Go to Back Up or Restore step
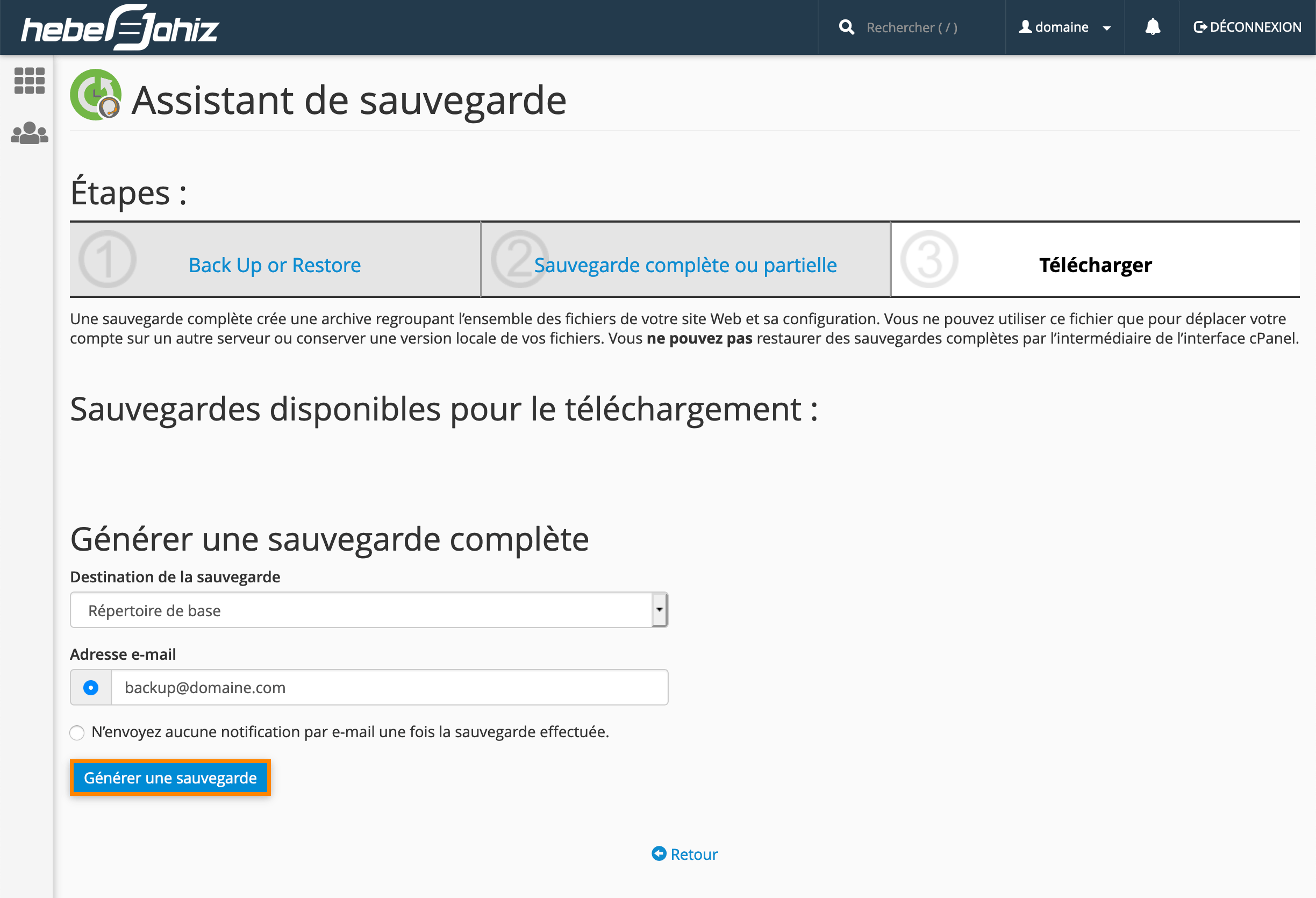The height and width of the screenshot is (898, 1316). [275, 265]
